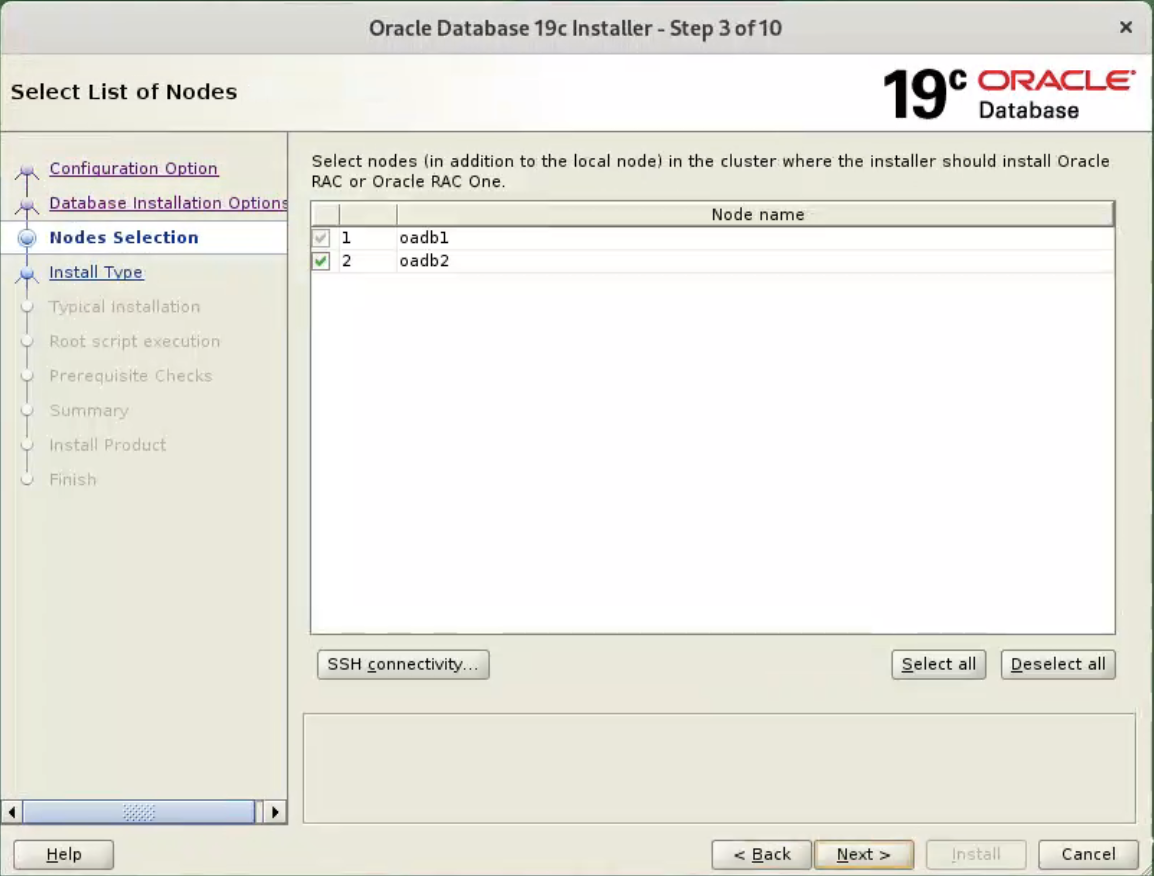The width and height of the screenshot is (1154, 876).
Task: Click Select all nodes button
Action: pyautogui.click(x=938, y=664)
